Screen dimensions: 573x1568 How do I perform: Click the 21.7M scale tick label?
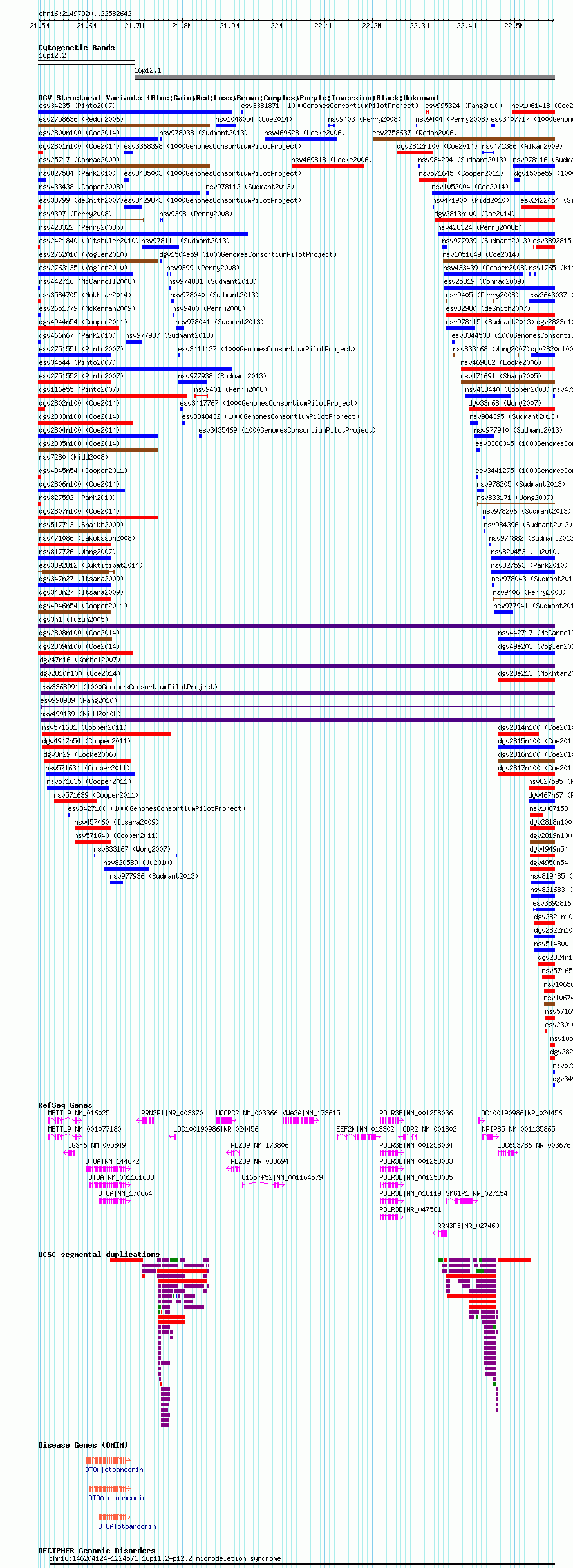134,26
